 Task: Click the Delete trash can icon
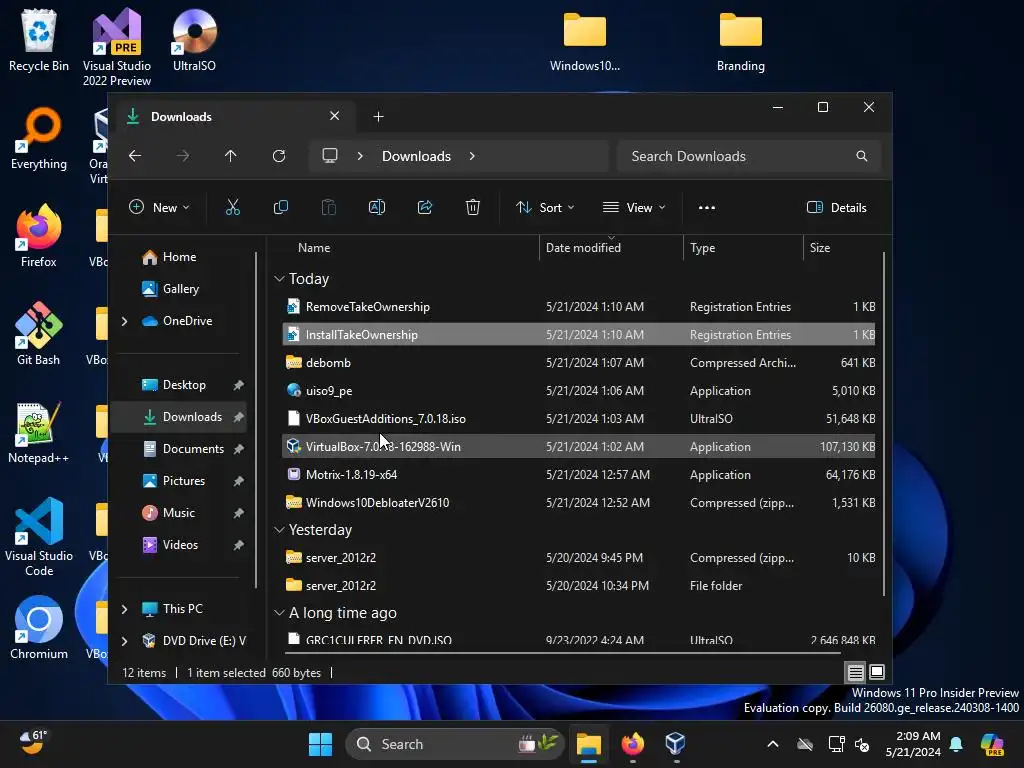[473, 208]
